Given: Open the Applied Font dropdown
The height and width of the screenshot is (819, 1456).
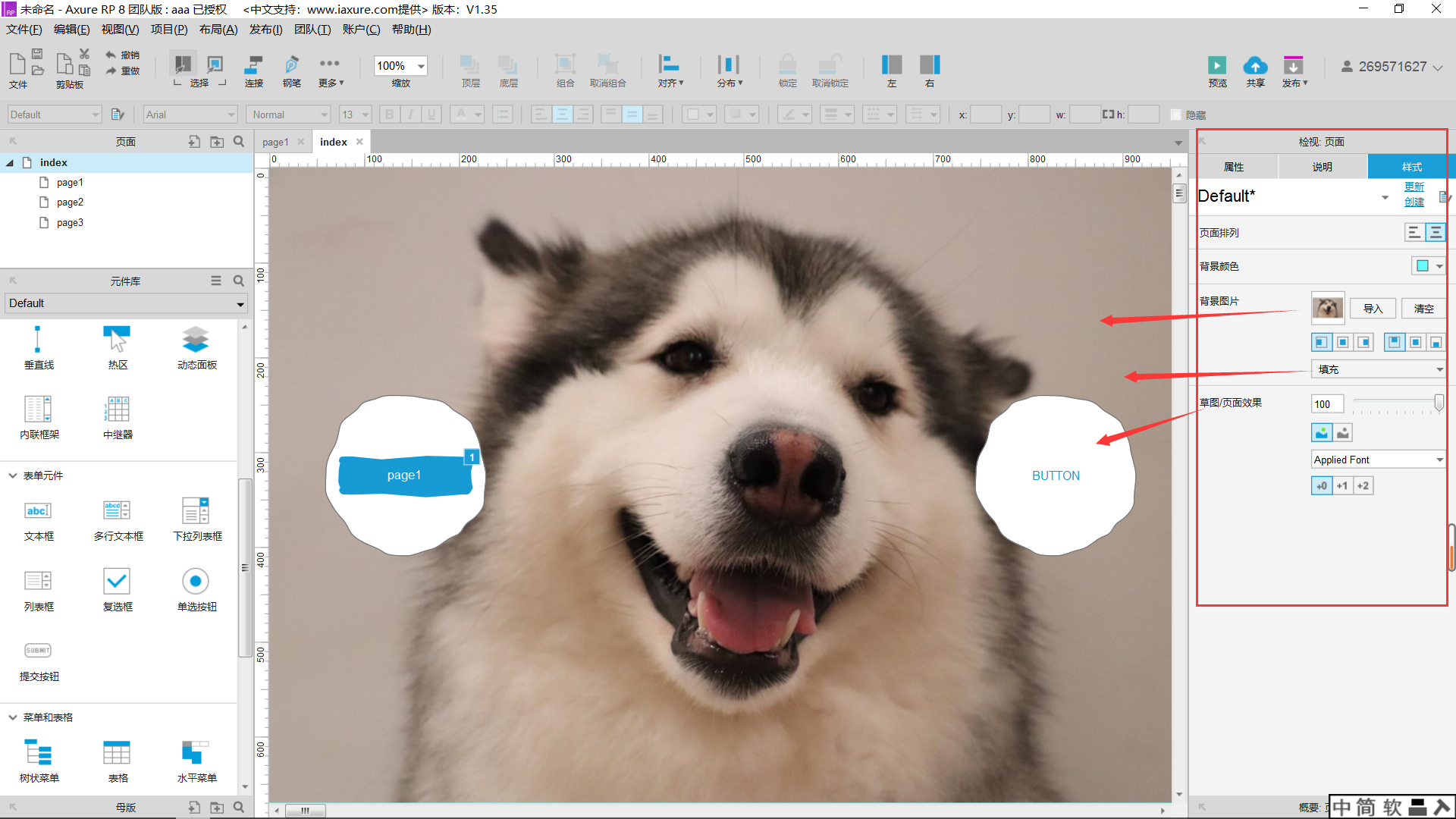Looking at the screenshot, I should pos(1377,460).
